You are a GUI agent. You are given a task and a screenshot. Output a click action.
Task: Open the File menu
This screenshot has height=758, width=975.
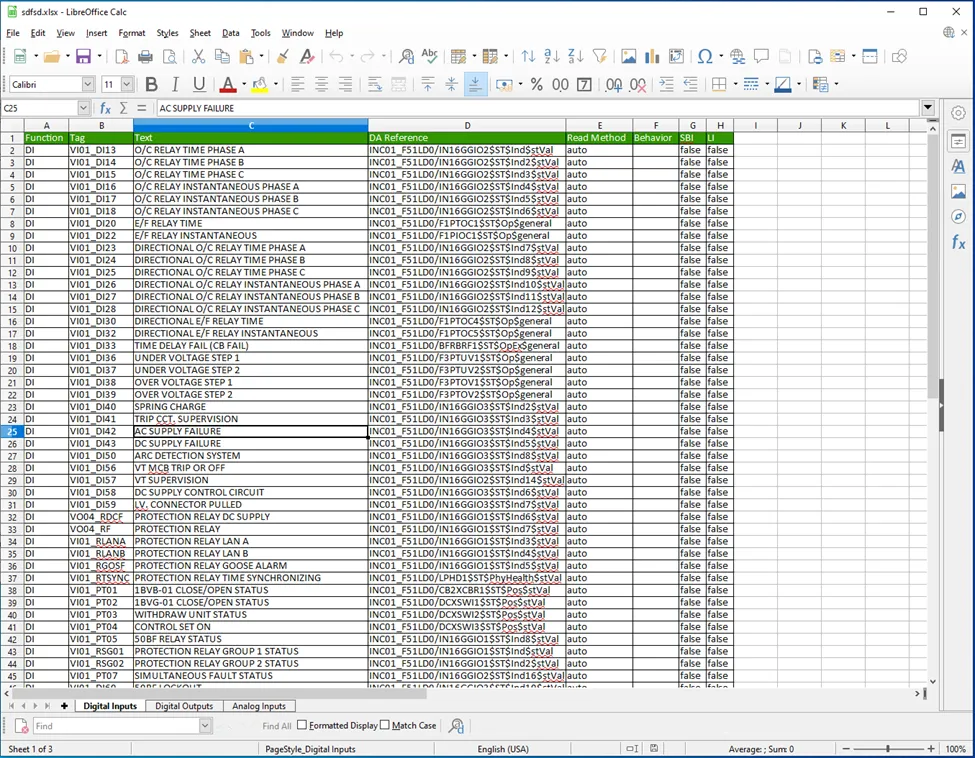(x=13, y=33)
